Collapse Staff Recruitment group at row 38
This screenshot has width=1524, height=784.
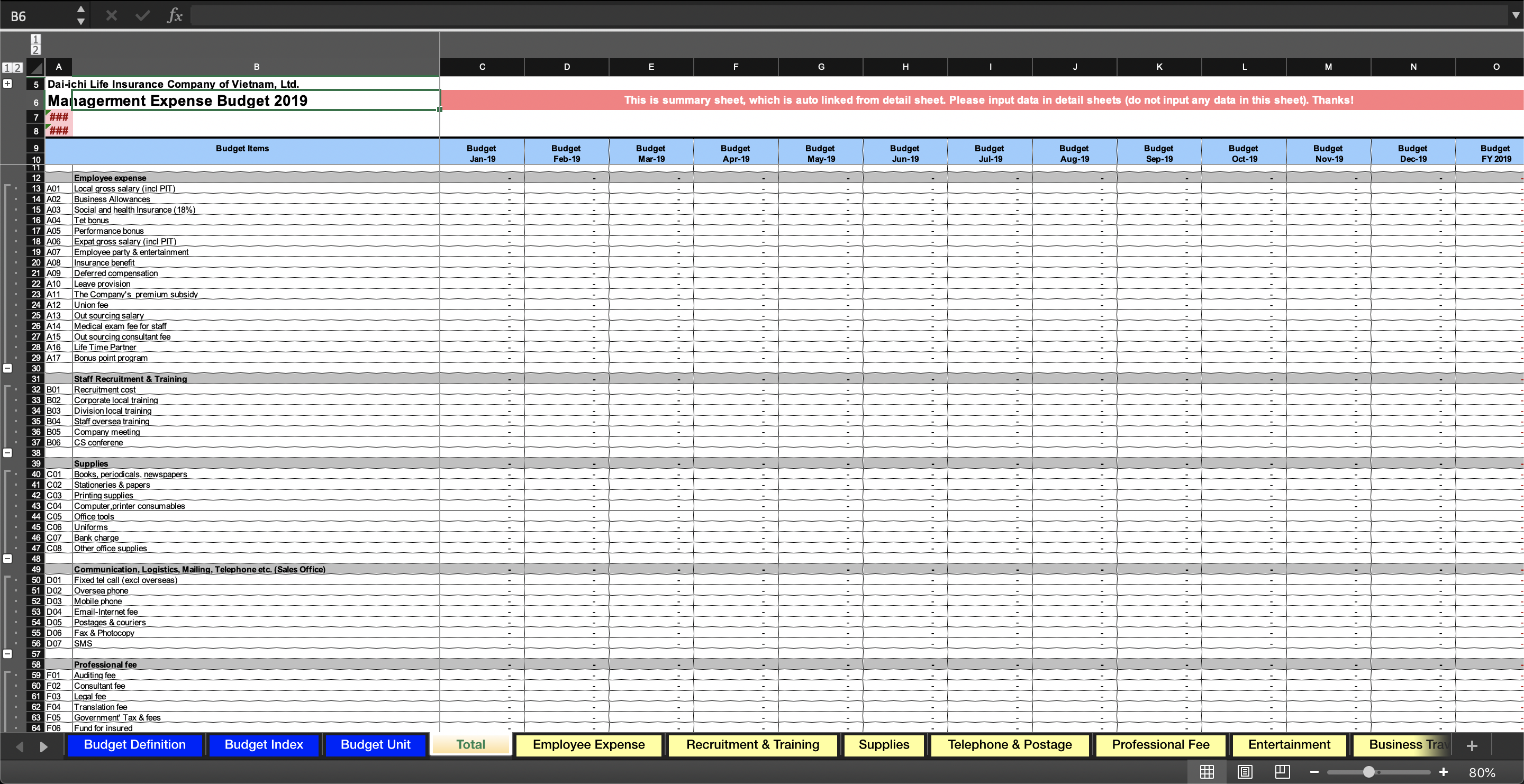click(x=8, y=453)
